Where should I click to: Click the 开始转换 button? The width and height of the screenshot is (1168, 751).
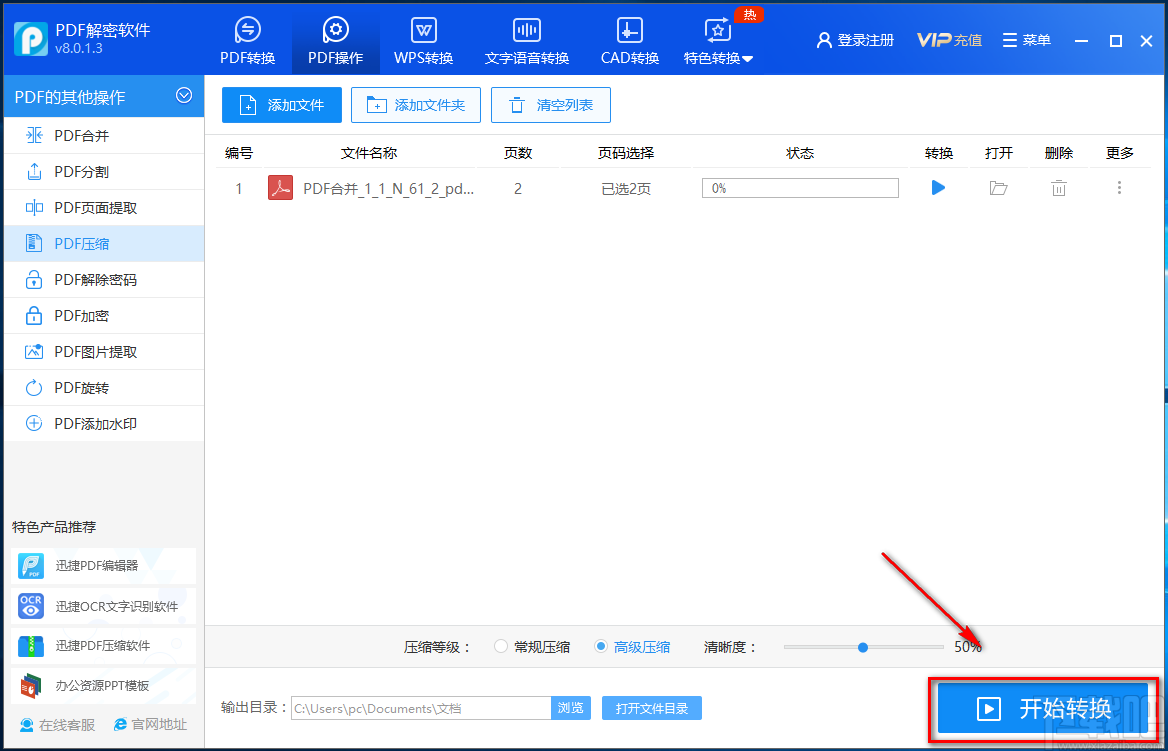click(1043, 708)
